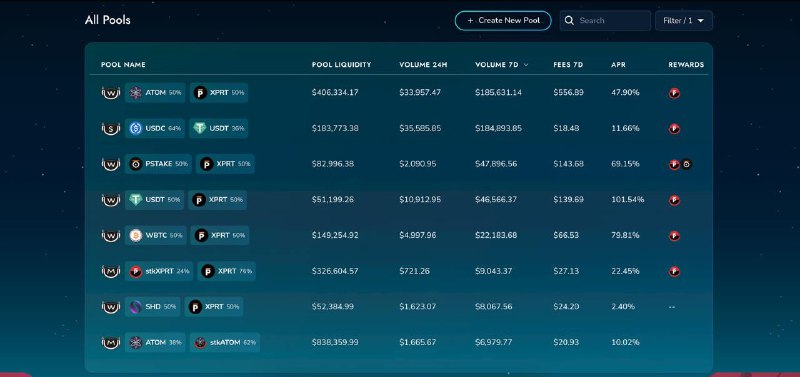Viewport: 800px width, 377px height.
Task: Click the stkXPRT token icon
Action: [136, 271]
